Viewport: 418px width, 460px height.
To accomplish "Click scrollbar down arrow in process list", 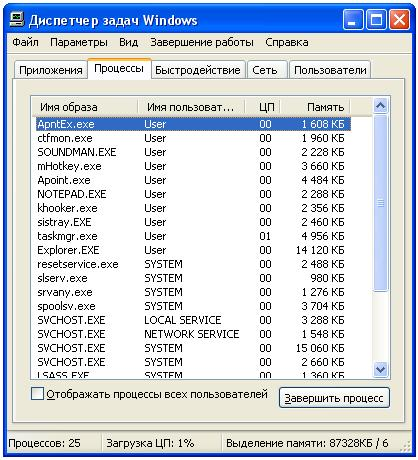I will click(x=380, y=369).
